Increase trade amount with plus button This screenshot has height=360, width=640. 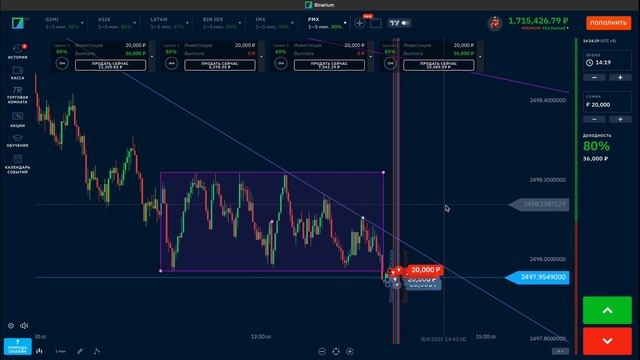pyautogui.click(x=620, y=119)
